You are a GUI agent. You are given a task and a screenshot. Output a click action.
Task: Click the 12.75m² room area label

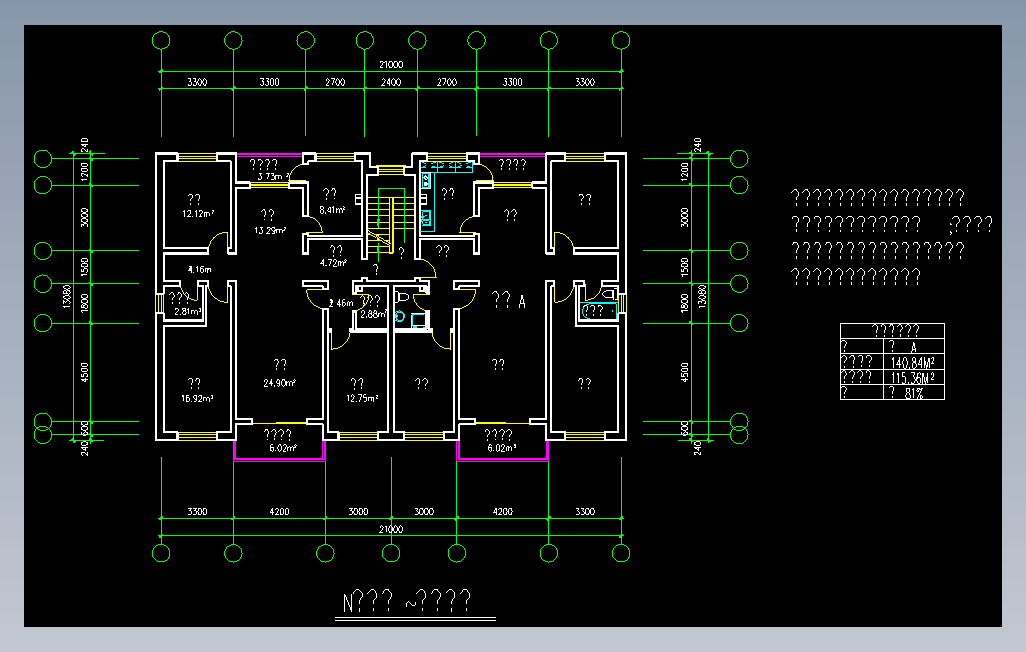pyautogui.click(x=362, y=398)
